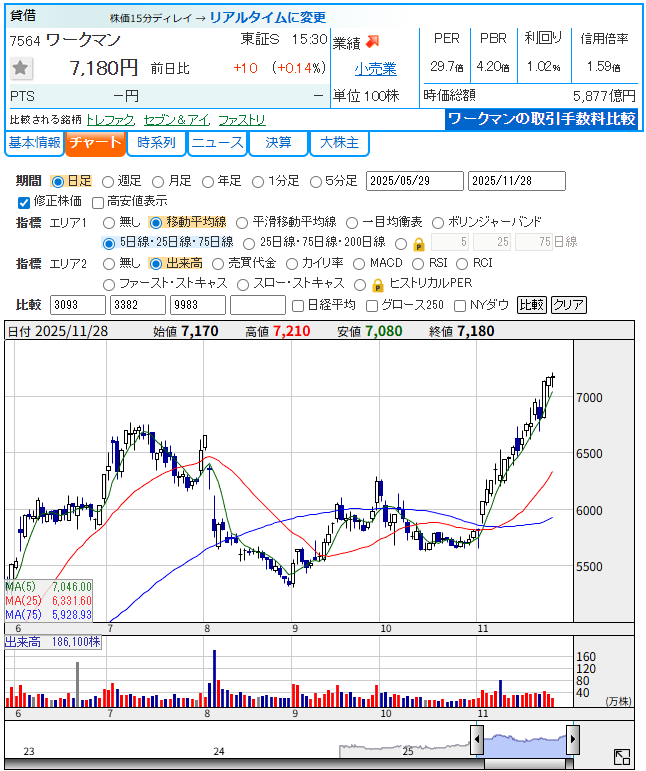Open the 小売業 sector link
The width and height of the screenshot is (646, 771).
tap(375, 69)
